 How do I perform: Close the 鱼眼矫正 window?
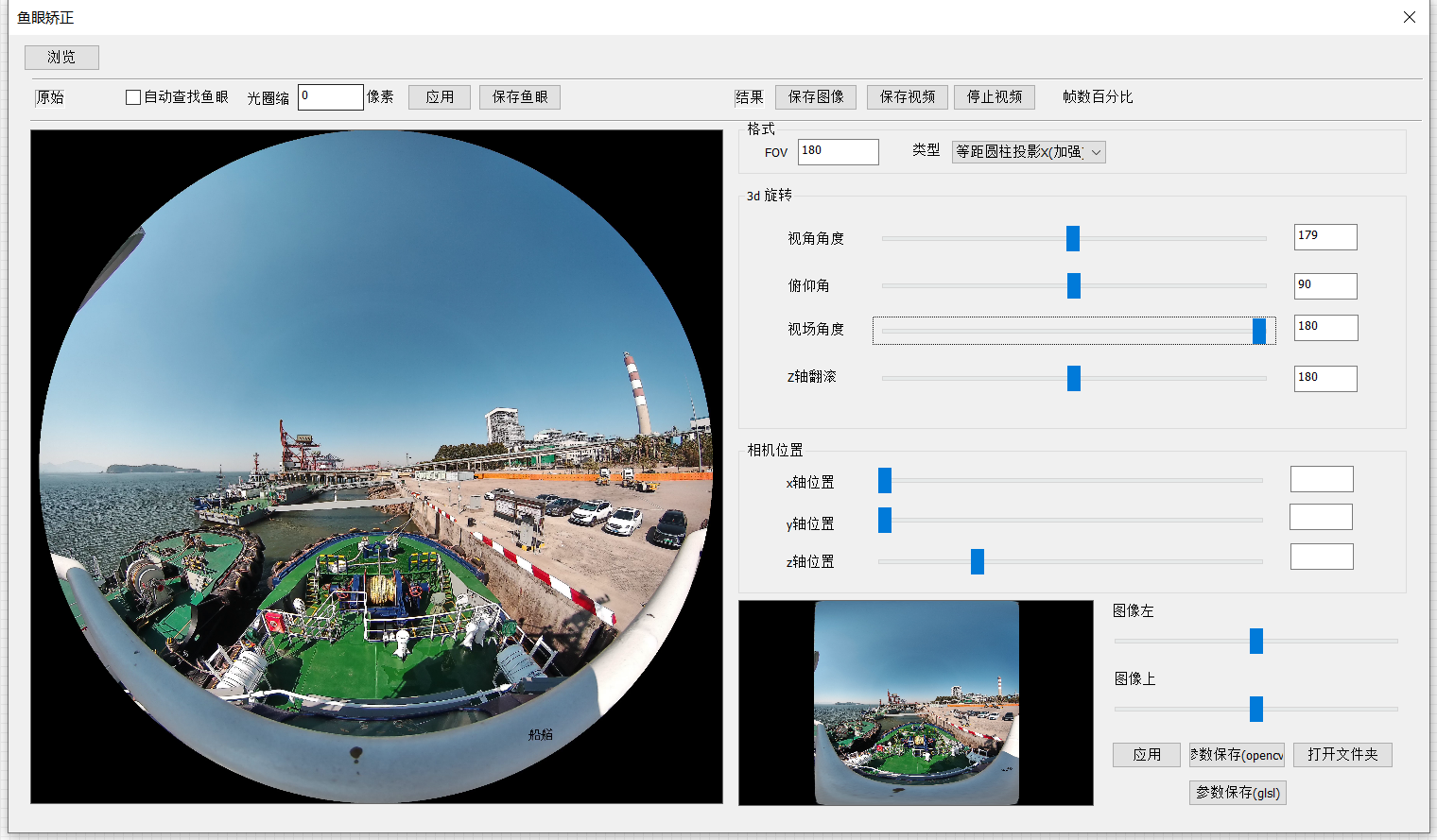click(1410, 17)
